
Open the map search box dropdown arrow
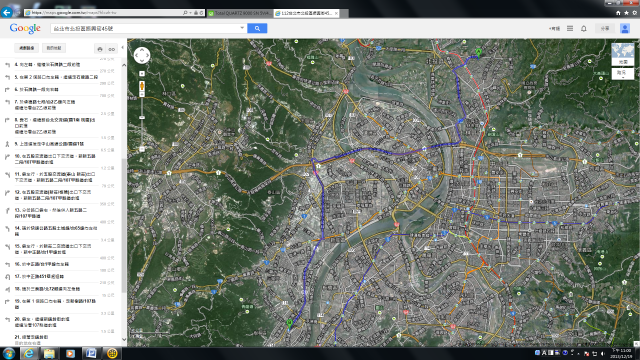[242, 28]
